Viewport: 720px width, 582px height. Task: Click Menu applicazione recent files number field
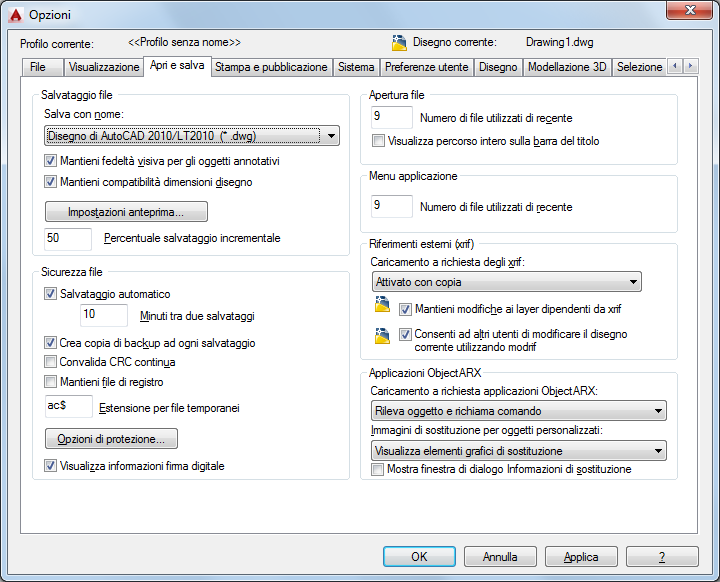(x=392, y=206)
